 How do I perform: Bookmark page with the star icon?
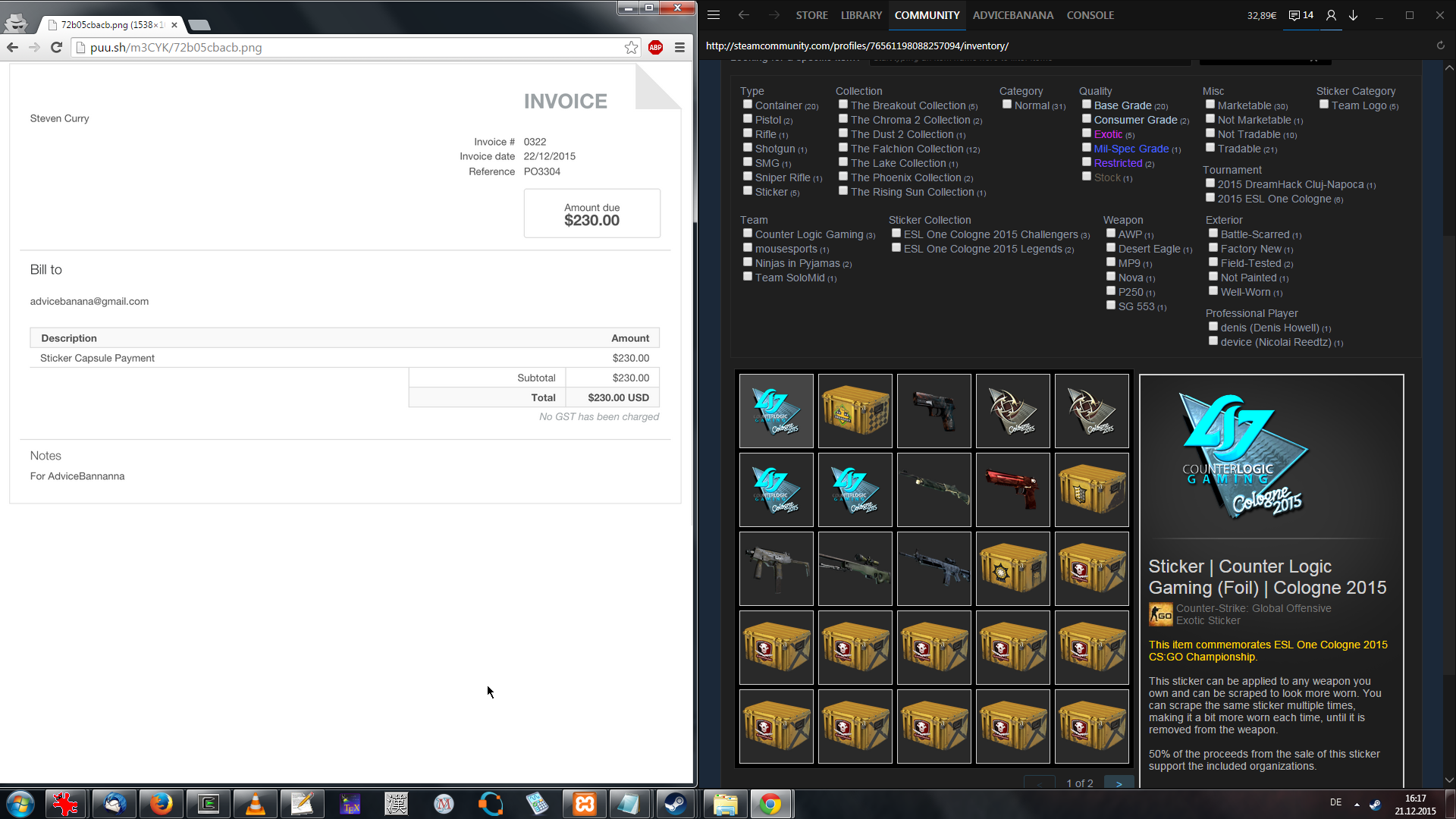click(631, 48)
